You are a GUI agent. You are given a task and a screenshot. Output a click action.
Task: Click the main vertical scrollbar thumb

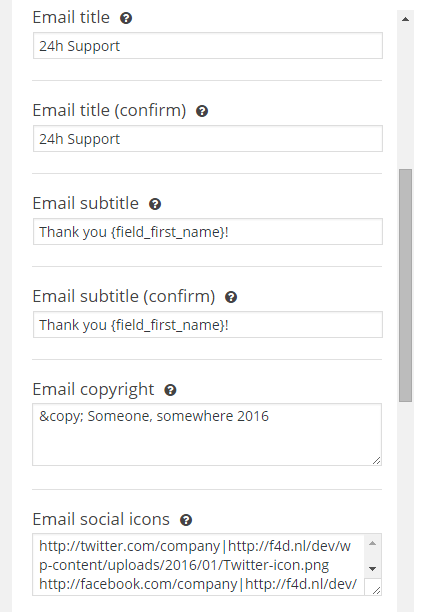click(406, 285)
